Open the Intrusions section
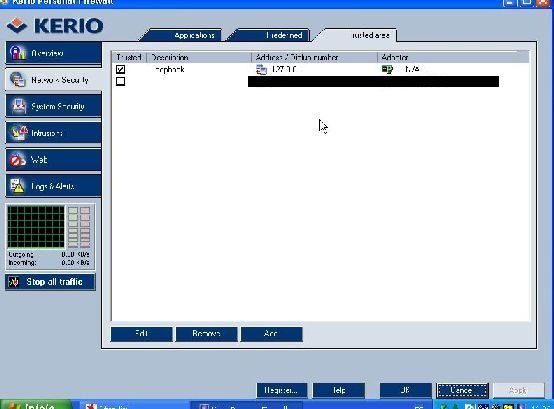The width and height of the screenshot is (554, 409). [x=54, y=133]
